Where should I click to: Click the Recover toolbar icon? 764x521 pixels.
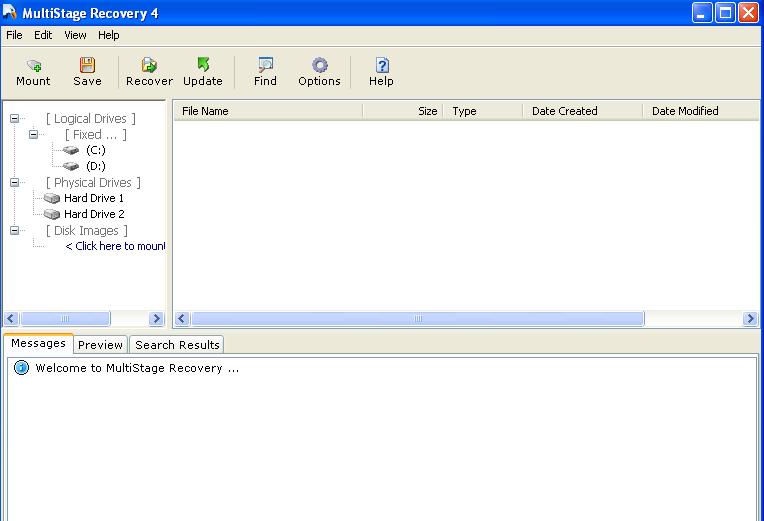(149, 65)
